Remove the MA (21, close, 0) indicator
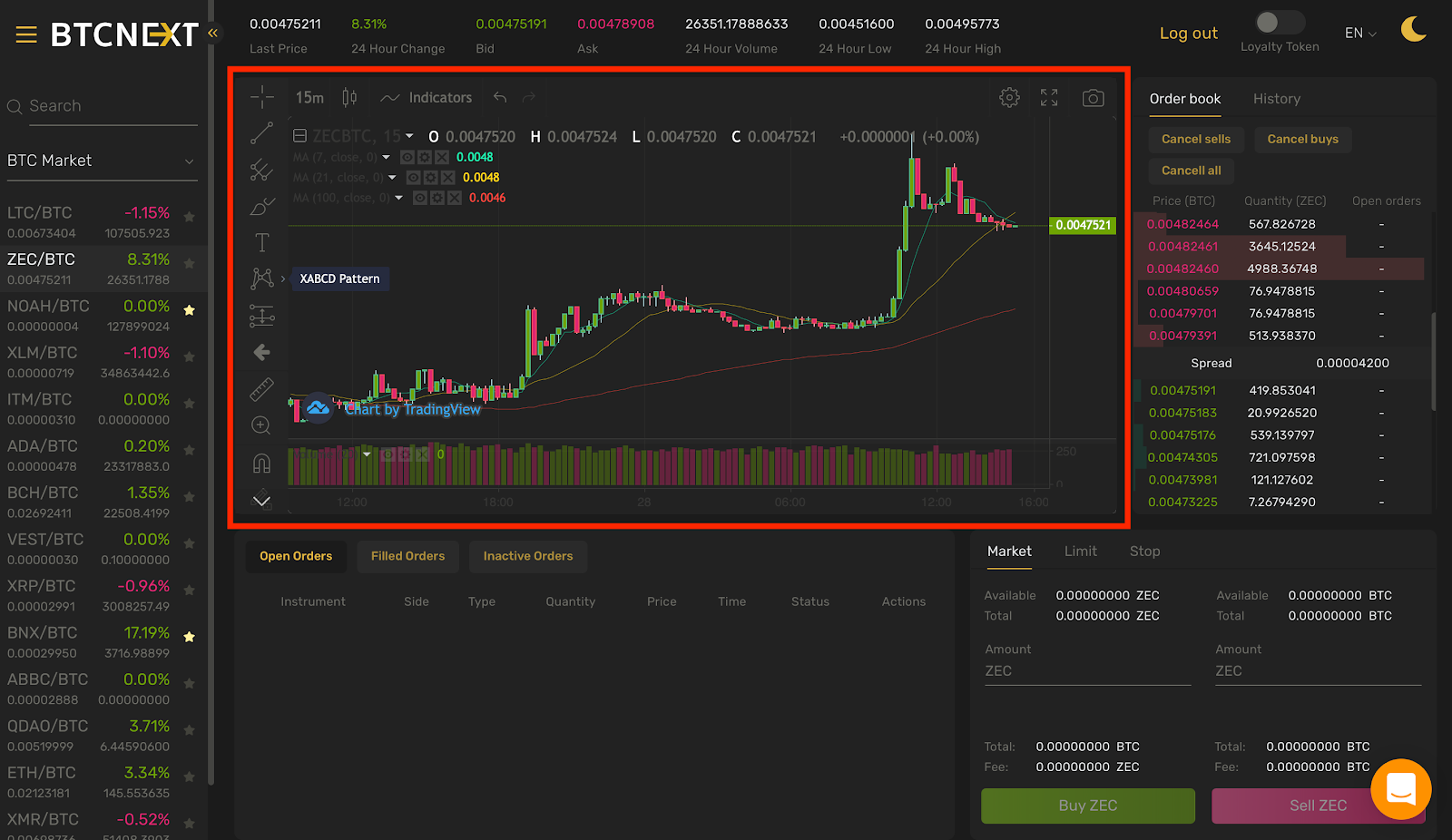 (x=447, y=178)
